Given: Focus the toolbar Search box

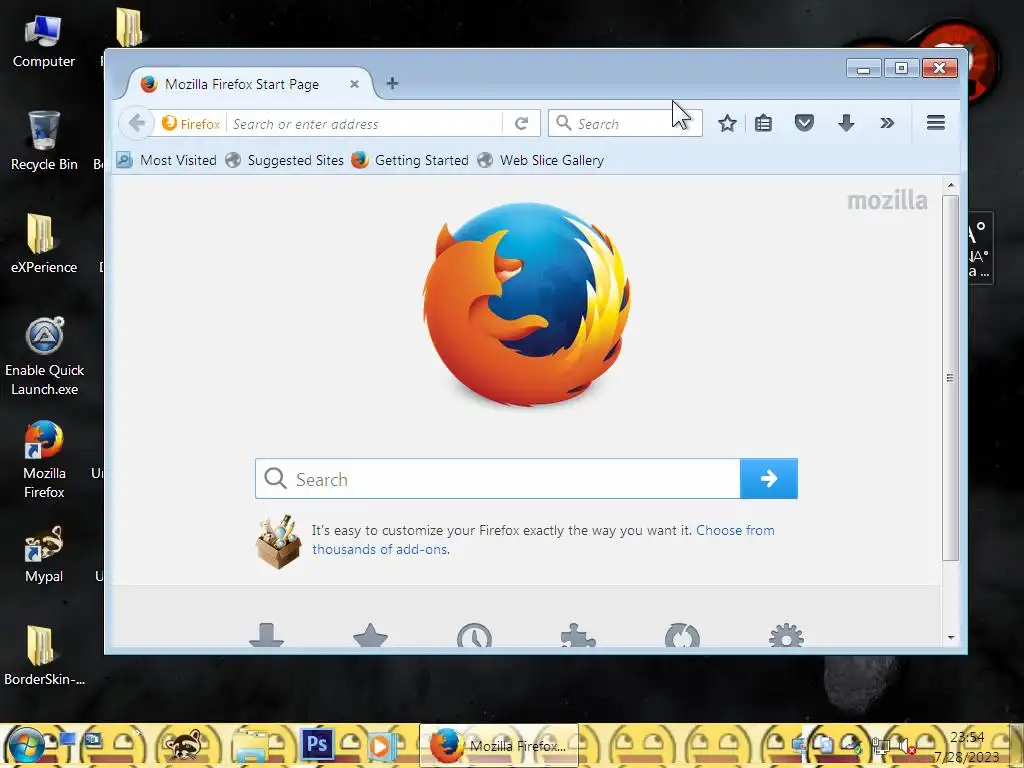Looking at the screenshot, I should coord(625,123).
